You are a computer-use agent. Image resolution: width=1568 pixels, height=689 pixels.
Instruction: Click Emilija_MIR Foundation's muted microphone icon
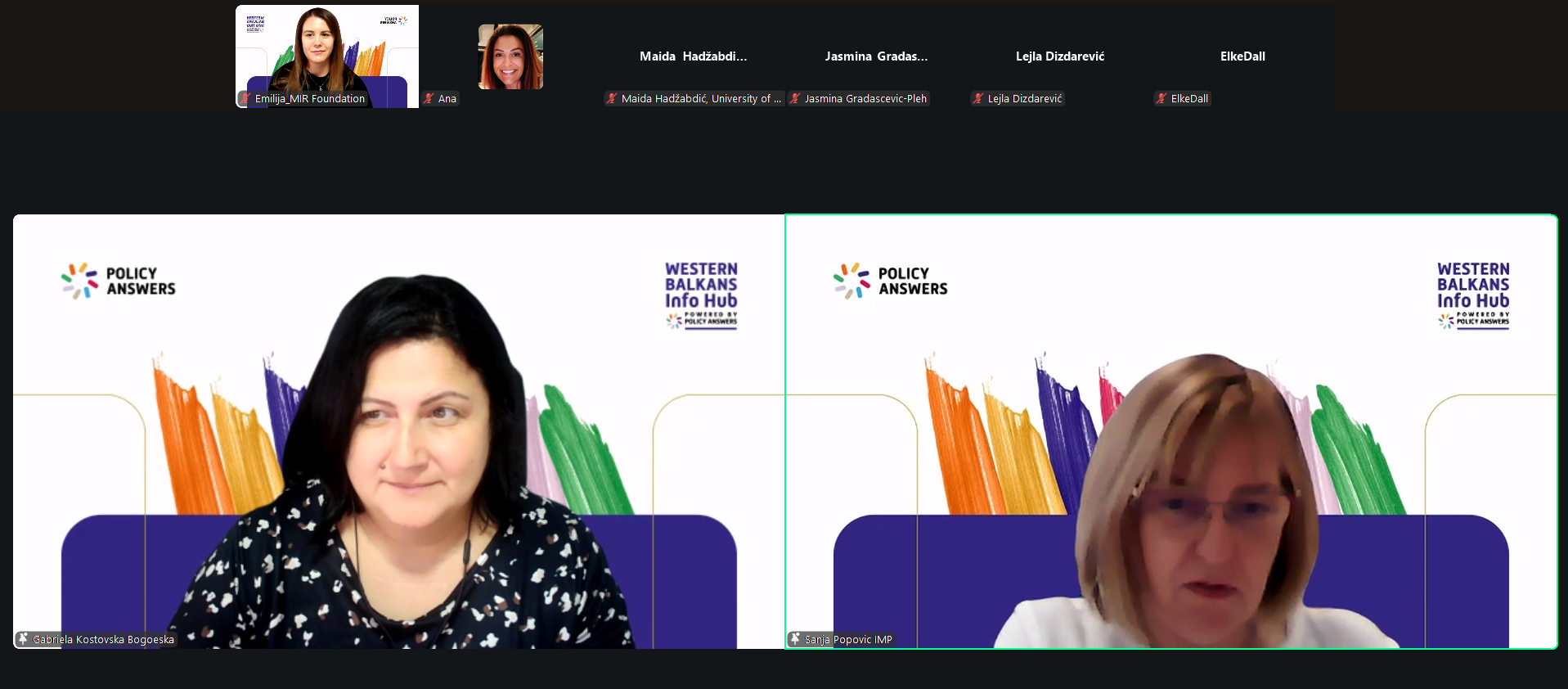(x=245, y=98)
